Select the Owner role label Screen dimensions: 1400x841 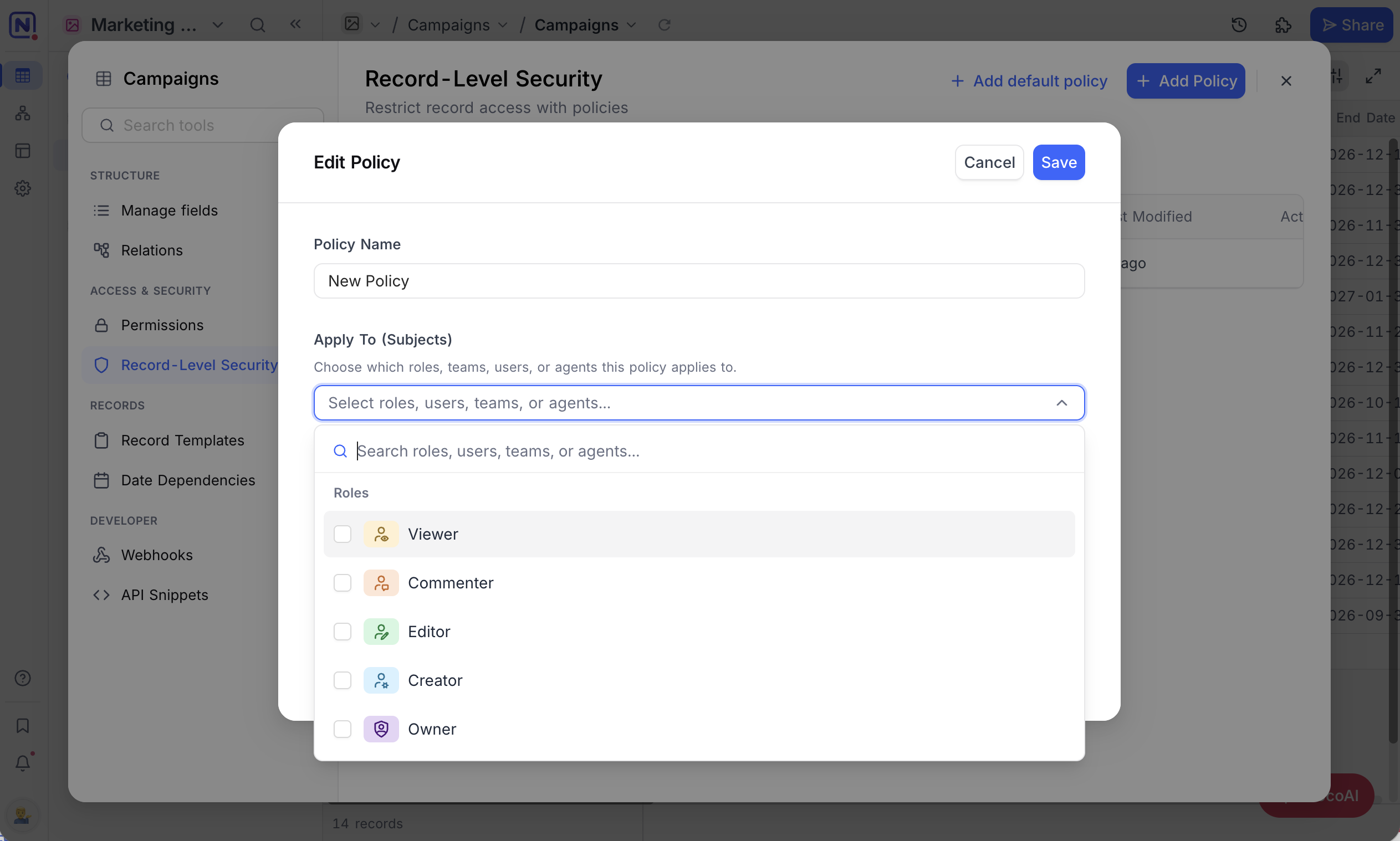(432, 729)
